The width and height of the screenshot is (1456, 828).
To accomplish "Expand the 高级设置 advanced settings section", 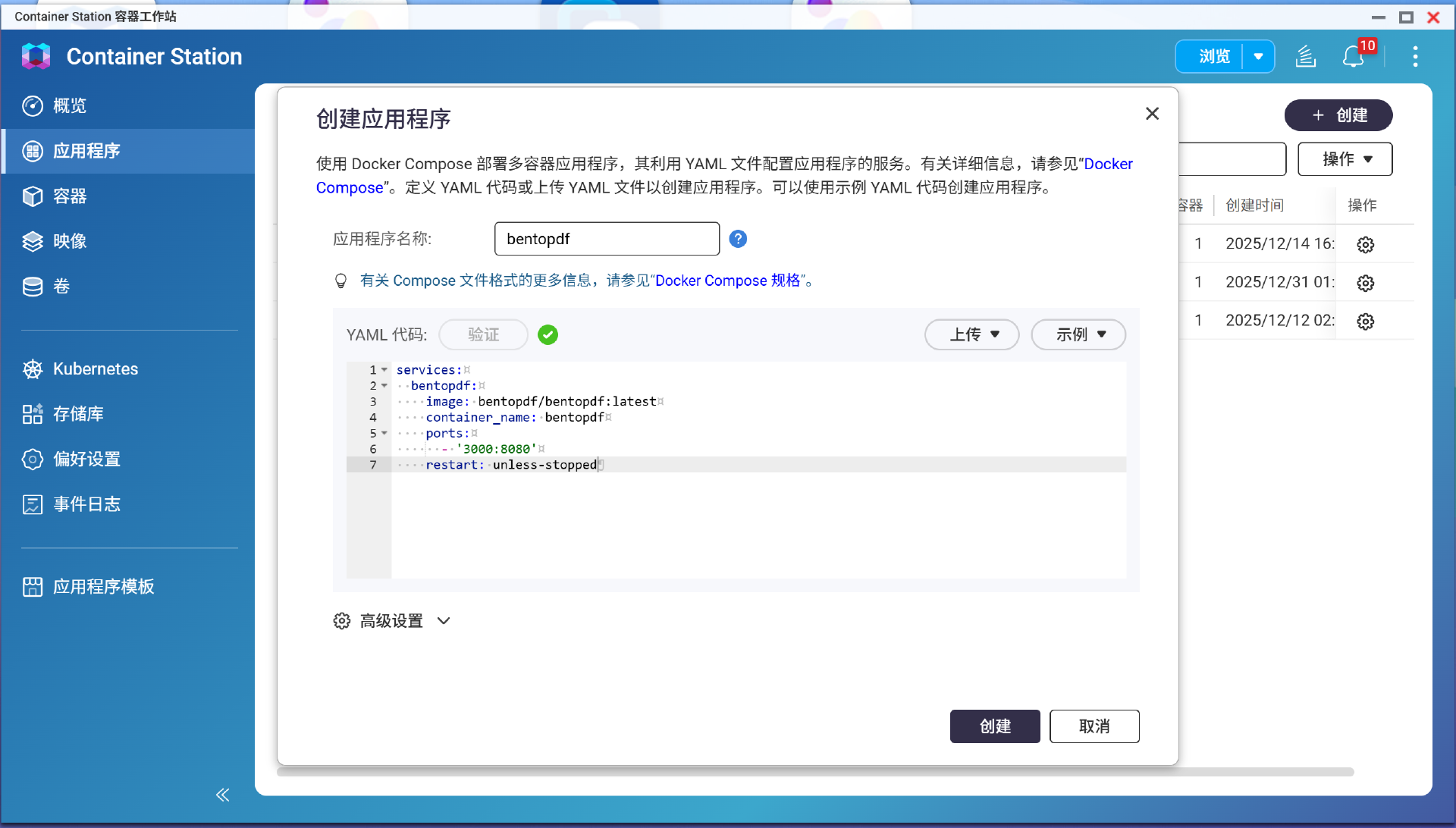I will (392, 620).
